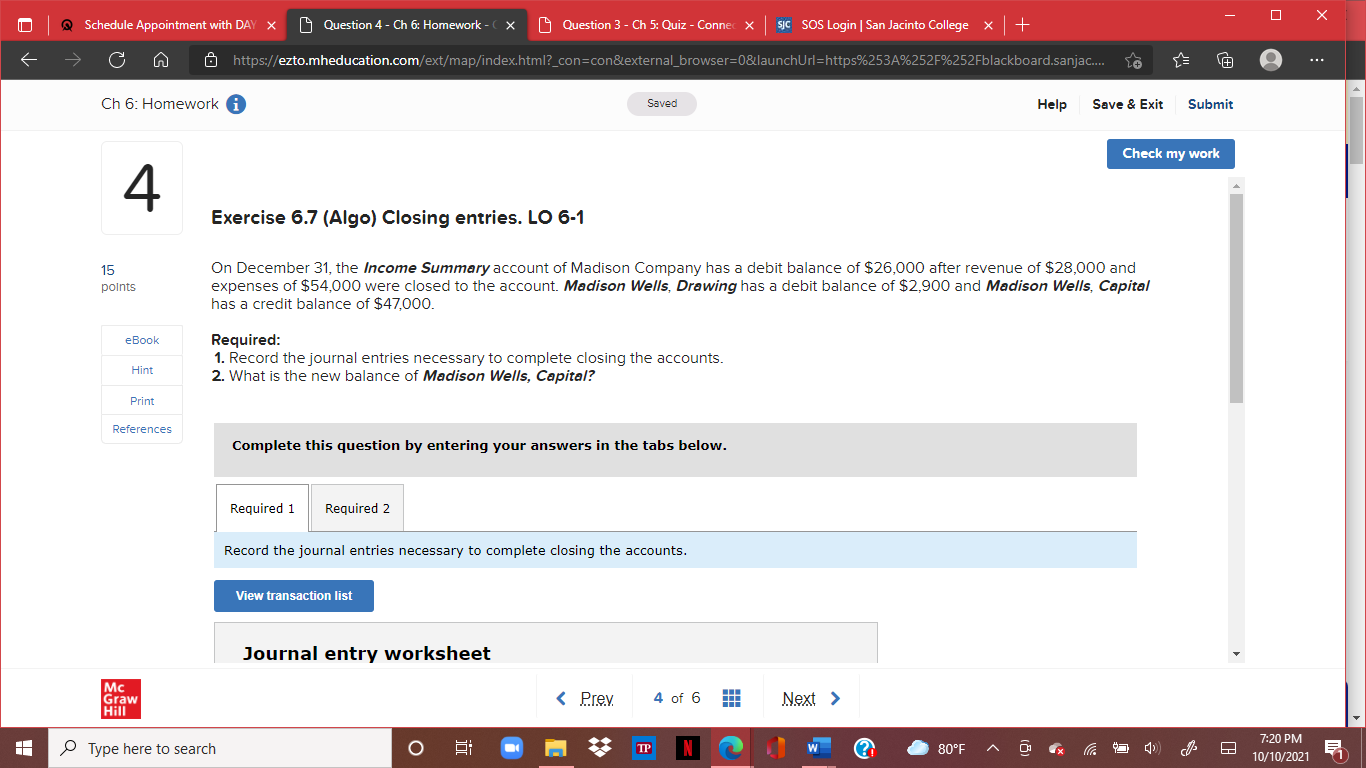Open the Hint resource
This screenshot has width=1366, height=768.
pyautogui.click(x=142, y=370)
